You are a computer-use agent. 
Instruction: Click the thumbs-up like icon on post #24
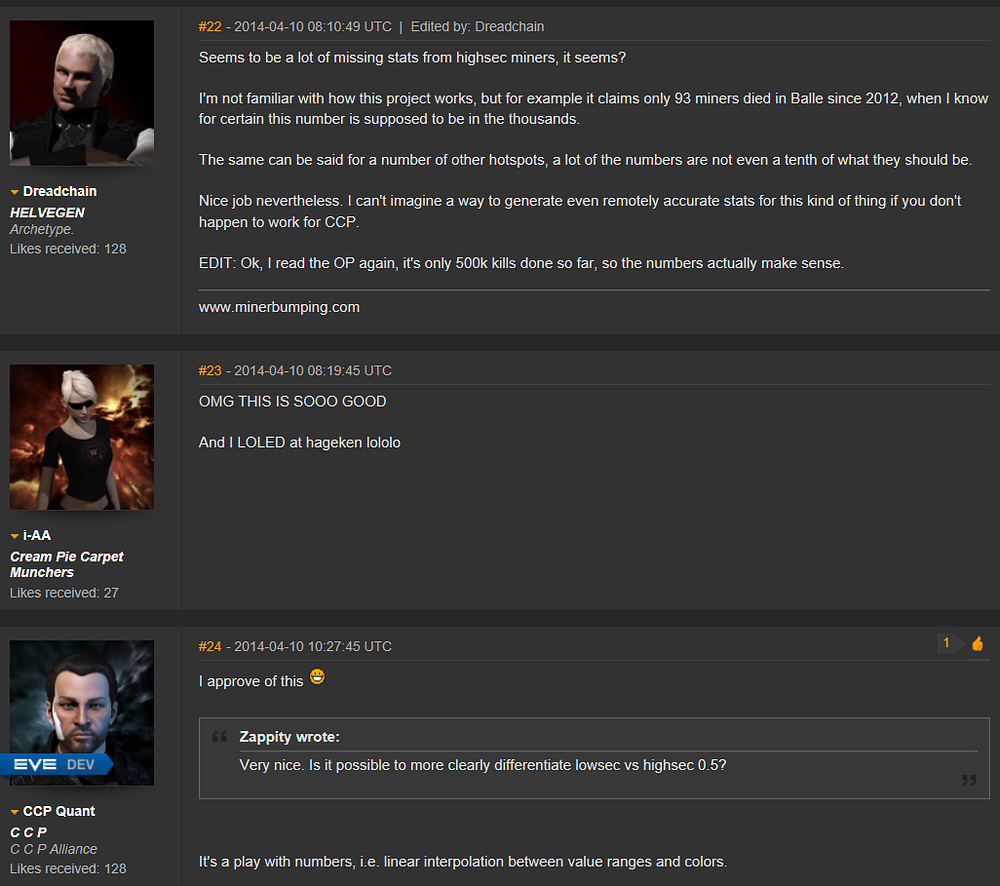tap(977, 644)
